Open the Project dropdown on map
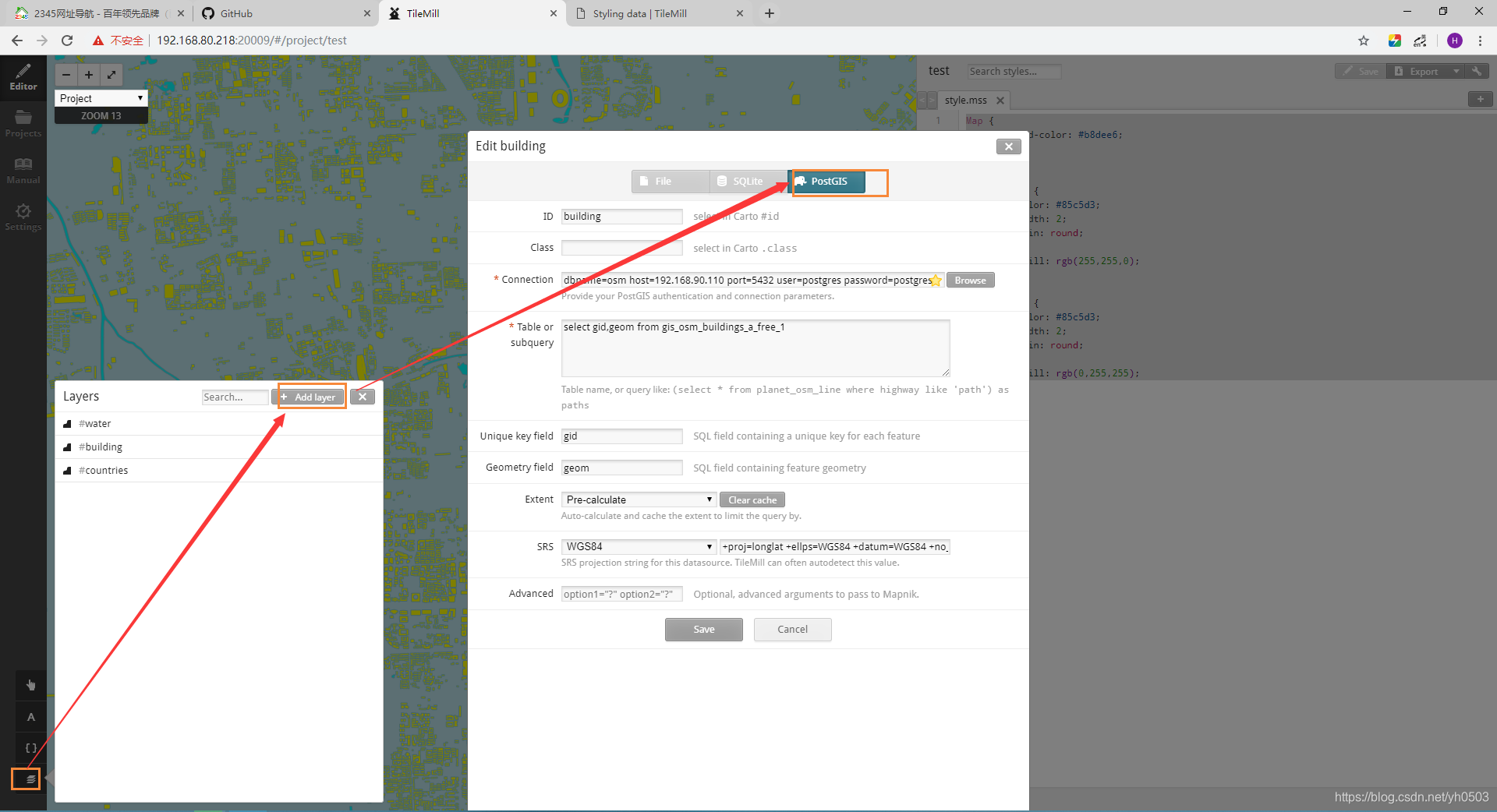This screenshot has width=1497, height=812. tap(101, 98)
